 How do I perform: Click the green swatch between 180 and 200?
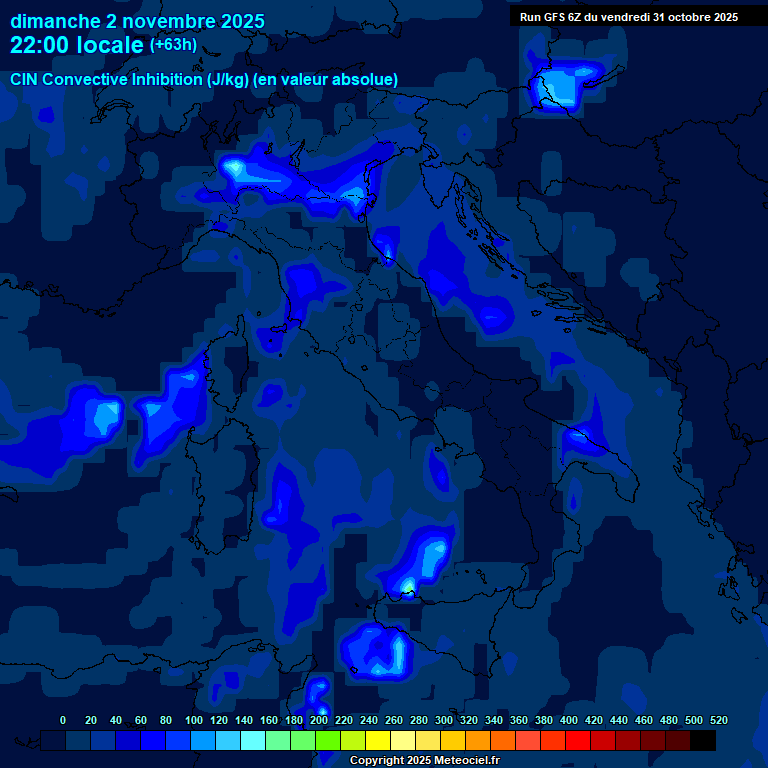[x=303, y=741]
